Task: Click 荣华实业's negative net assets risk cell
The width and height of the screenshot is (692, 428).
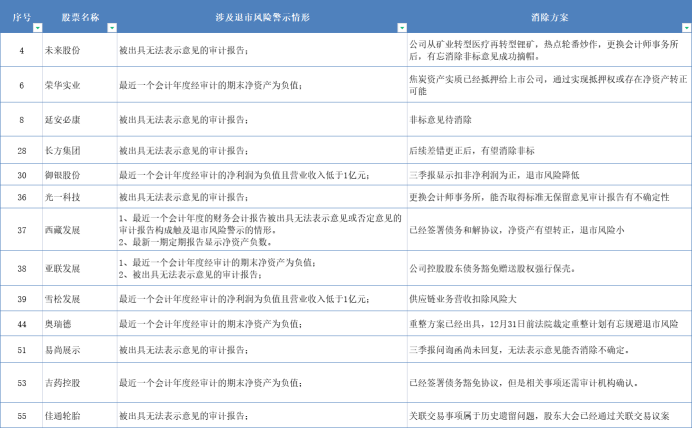Action: (262, 85)
